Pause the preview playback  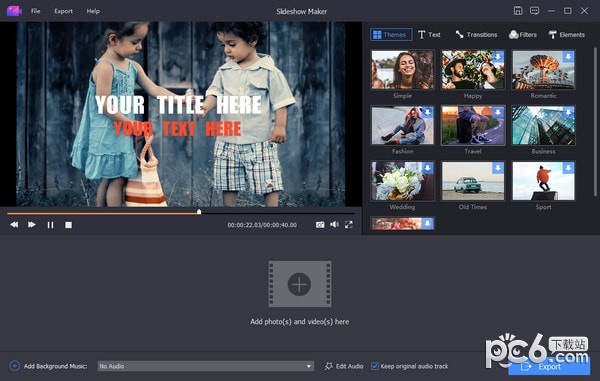(x=50, y=225)
